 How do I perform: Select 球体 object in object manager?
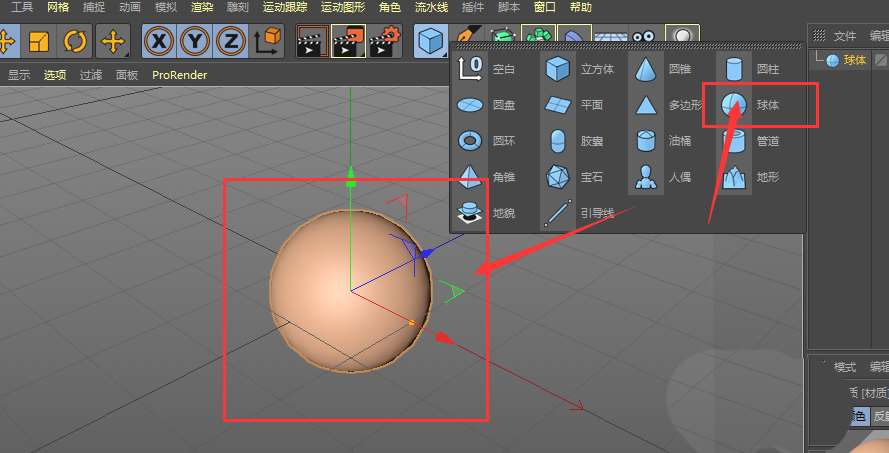854,60
